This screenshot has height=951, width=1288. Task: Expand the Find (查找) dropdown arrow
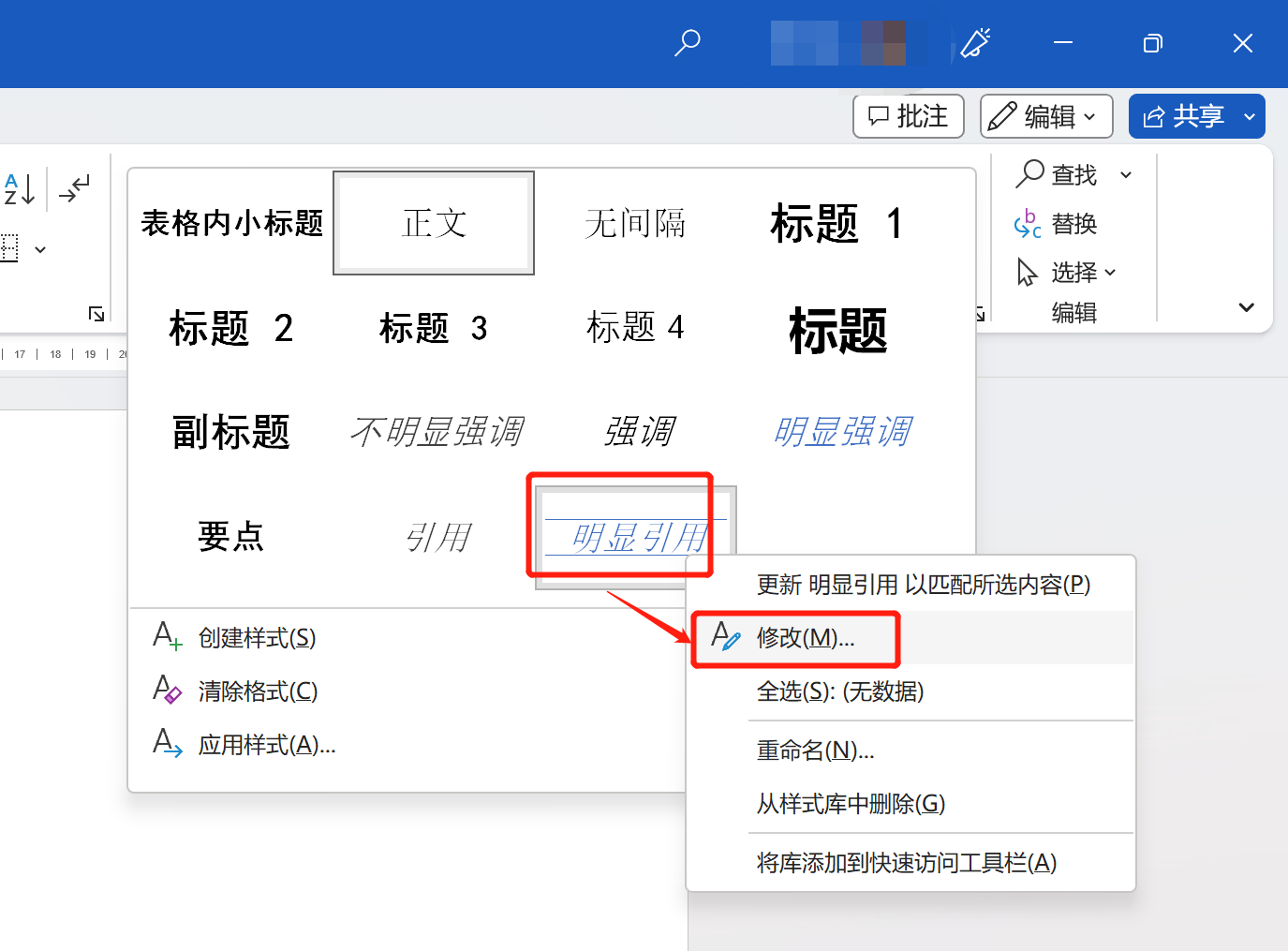(x=1126, y=175)
